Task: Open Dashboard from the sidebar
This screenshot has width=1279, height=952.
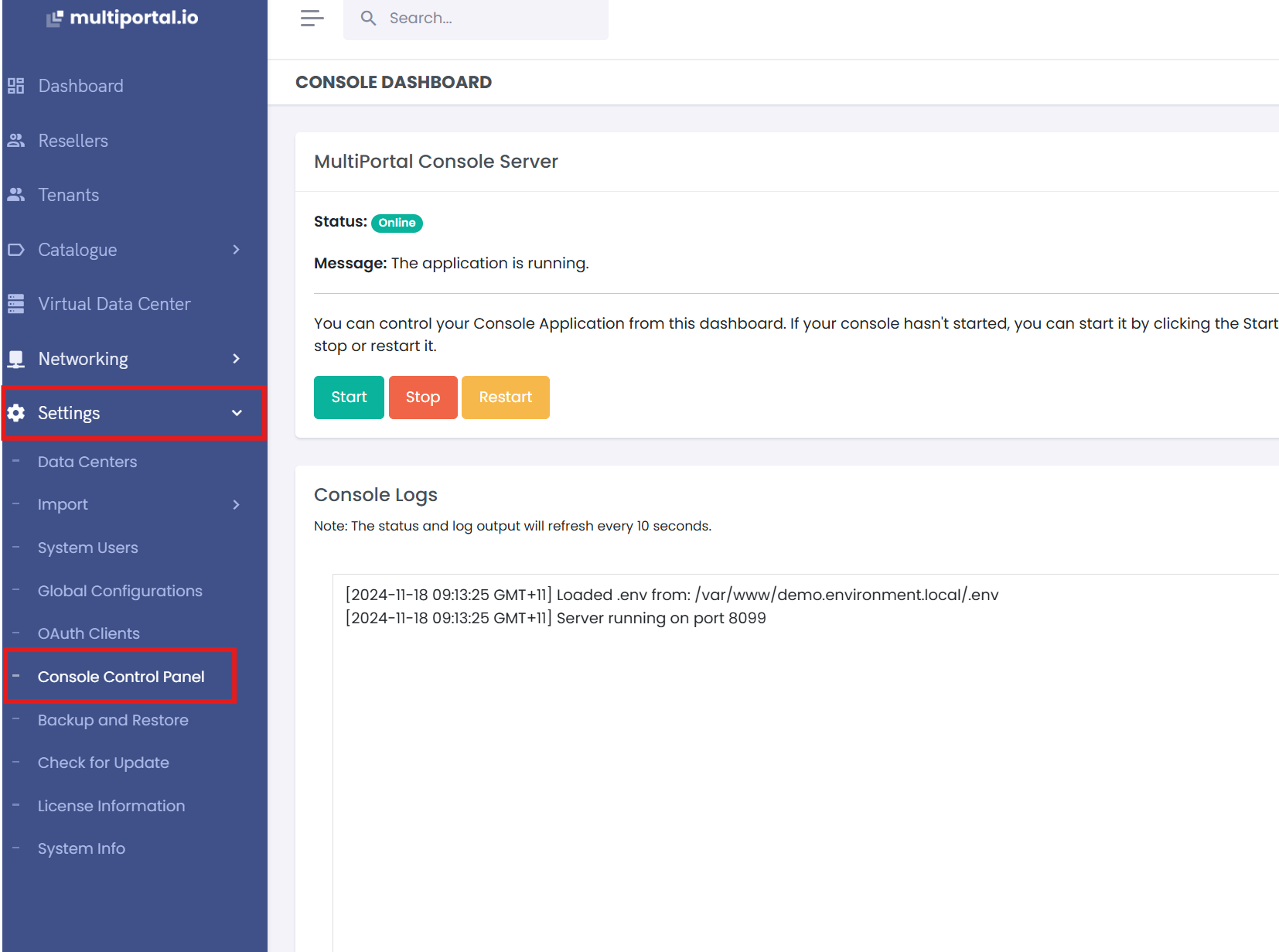Action: point(81,86)
